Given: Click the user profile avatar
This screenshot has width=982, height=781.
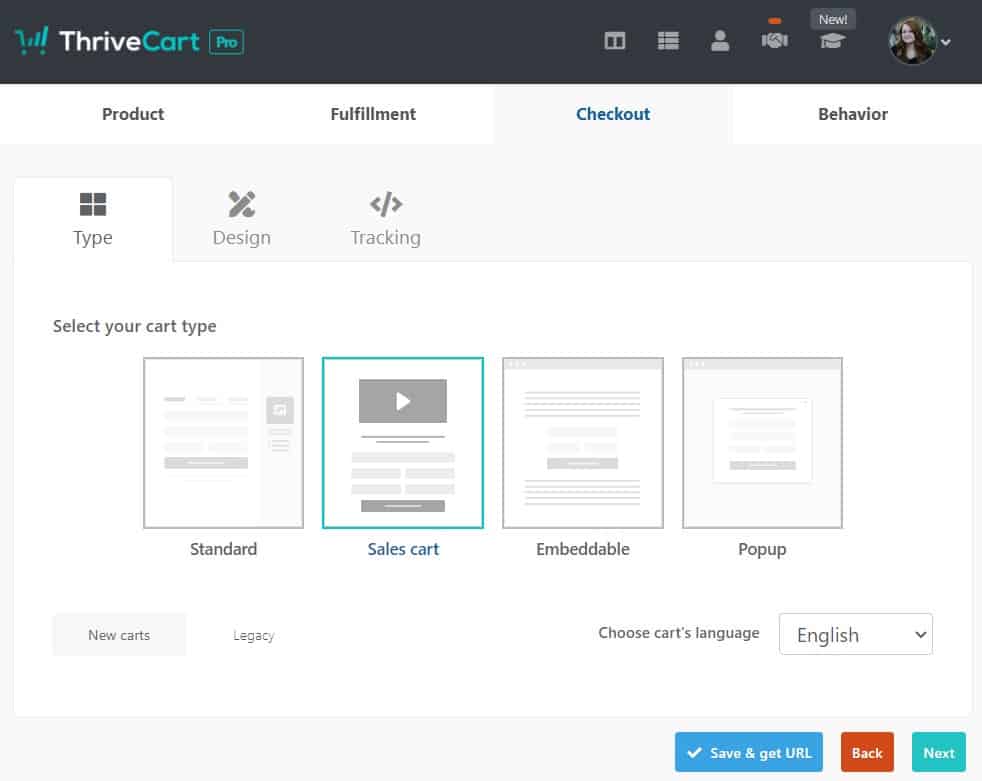Looking at the screenshot, I should coord(912,41).
